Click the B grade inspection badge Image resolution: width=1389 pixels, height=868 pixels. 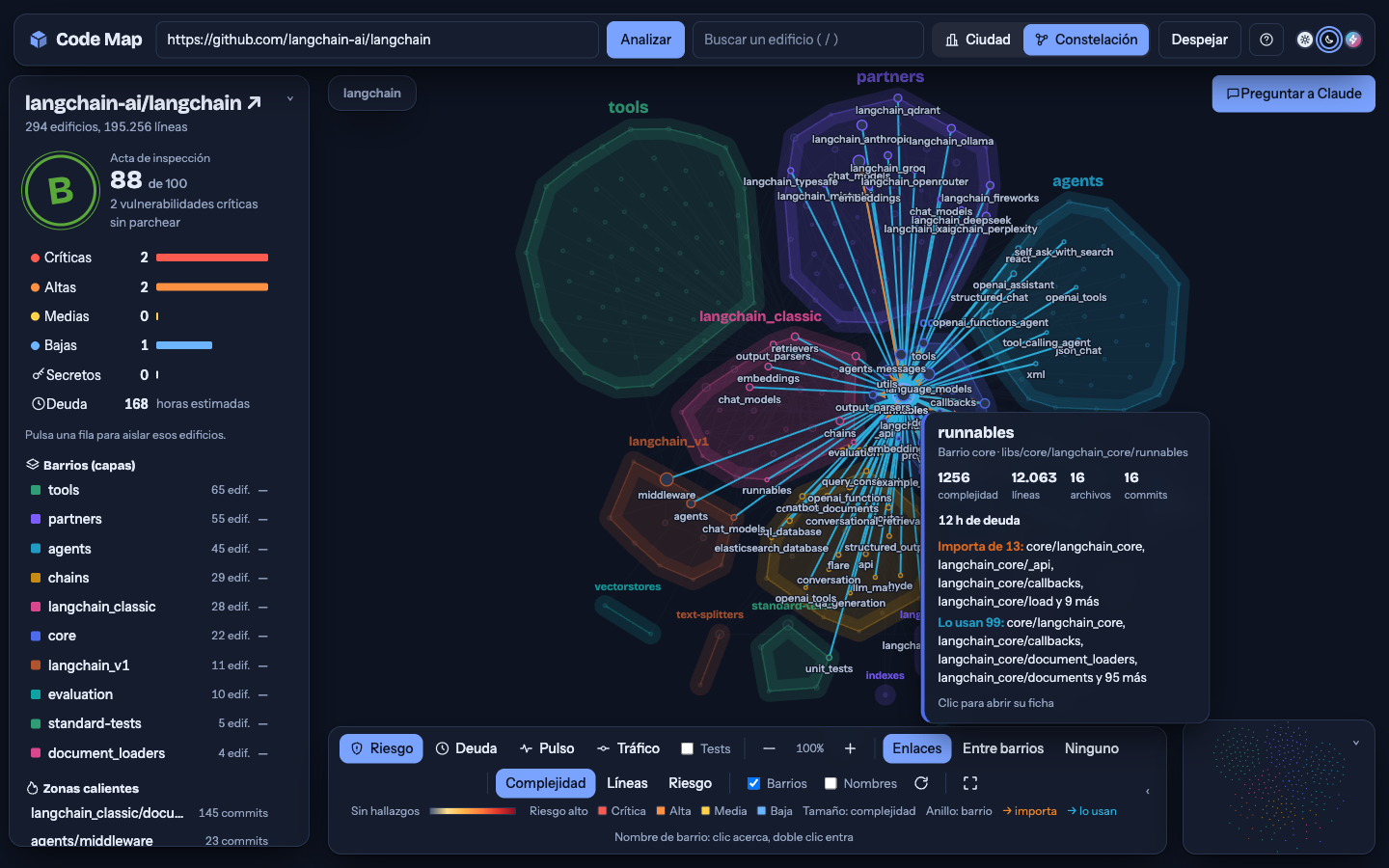[x=61, y=190]
